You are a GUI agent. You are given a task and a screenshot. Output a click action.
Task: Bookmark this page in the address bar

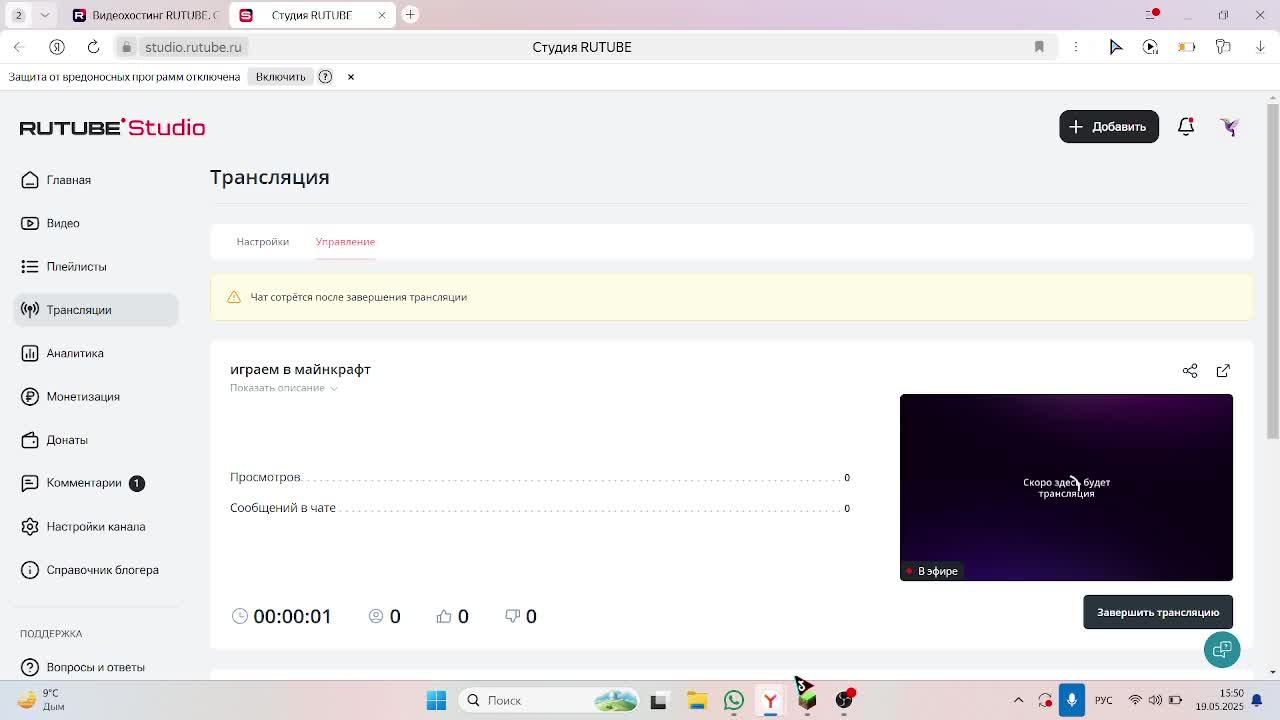(1039, 47)
